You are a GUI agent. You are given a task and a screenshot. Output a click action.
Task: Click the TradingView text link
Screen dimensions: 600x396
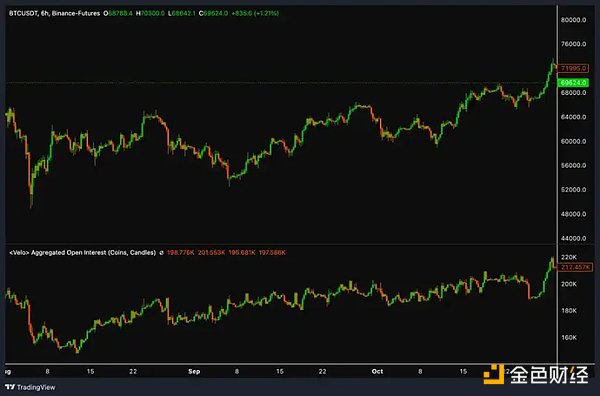(x=36, y=388)
